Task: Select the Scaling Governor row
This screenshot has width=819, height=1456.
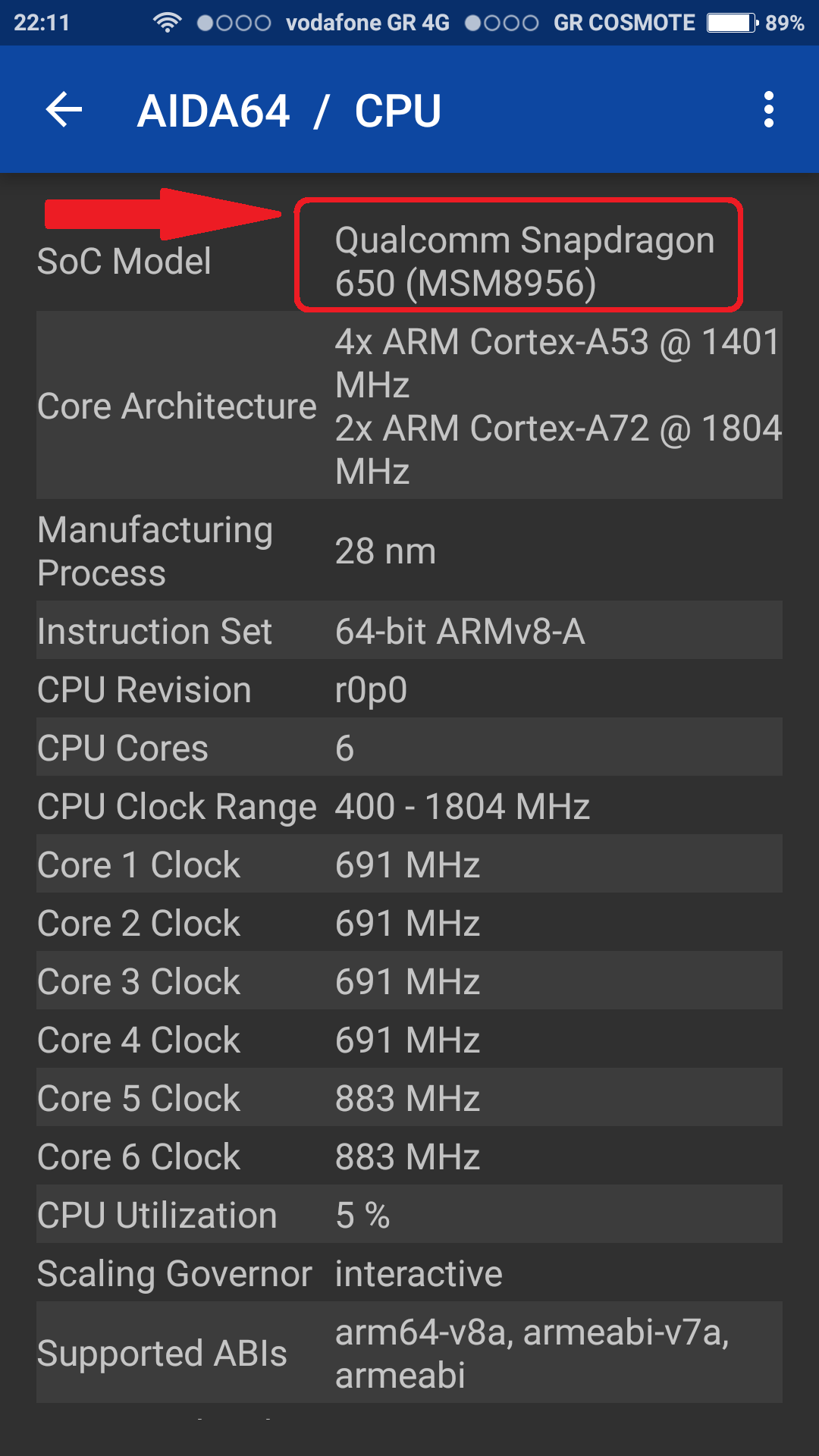Action: pos(409,1273)
